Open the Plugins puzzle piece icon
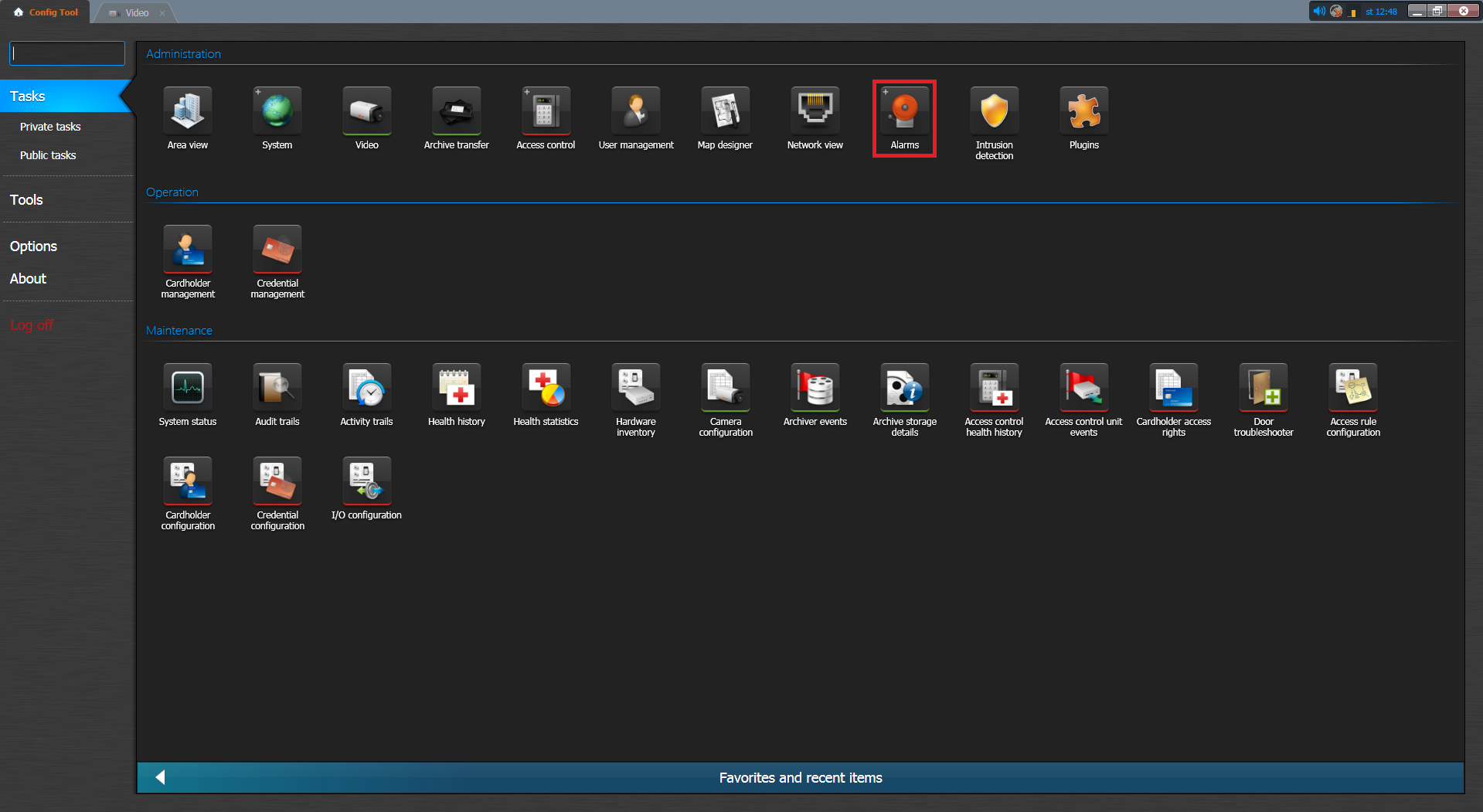 1083,112
